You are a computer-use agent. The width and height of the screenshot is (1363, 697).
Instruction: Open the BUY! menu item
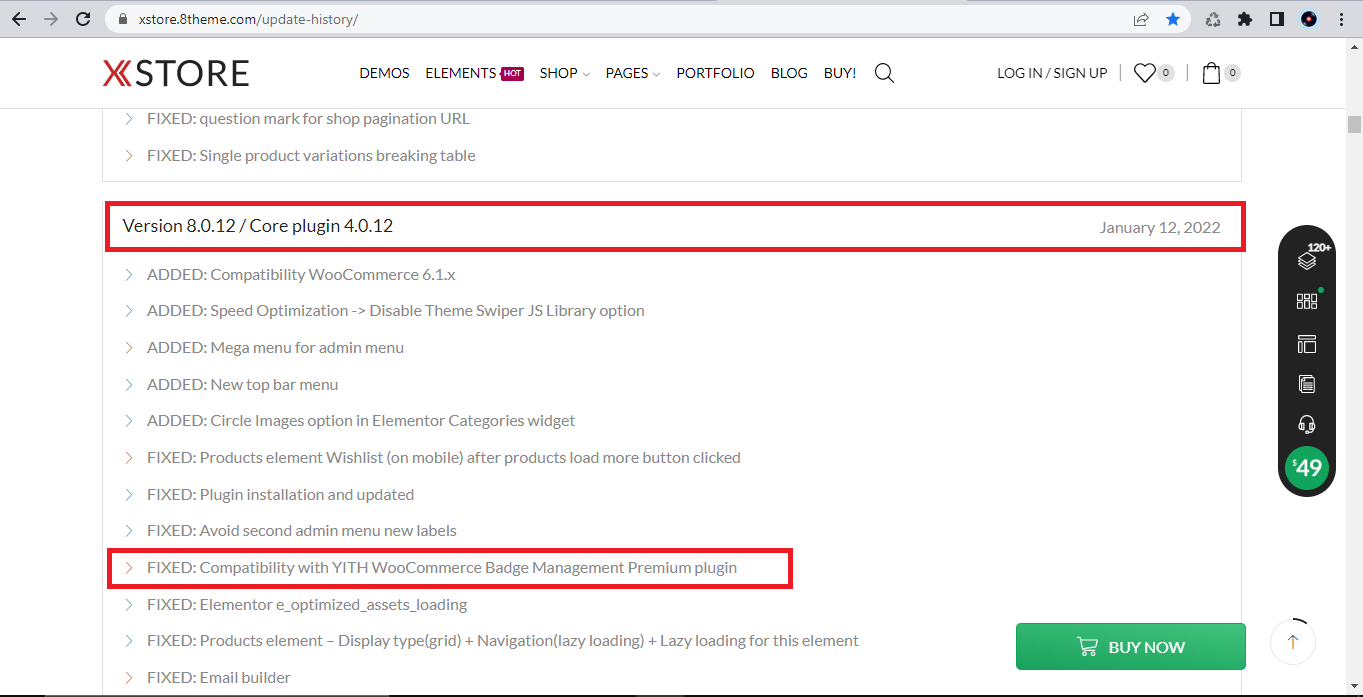840,73
